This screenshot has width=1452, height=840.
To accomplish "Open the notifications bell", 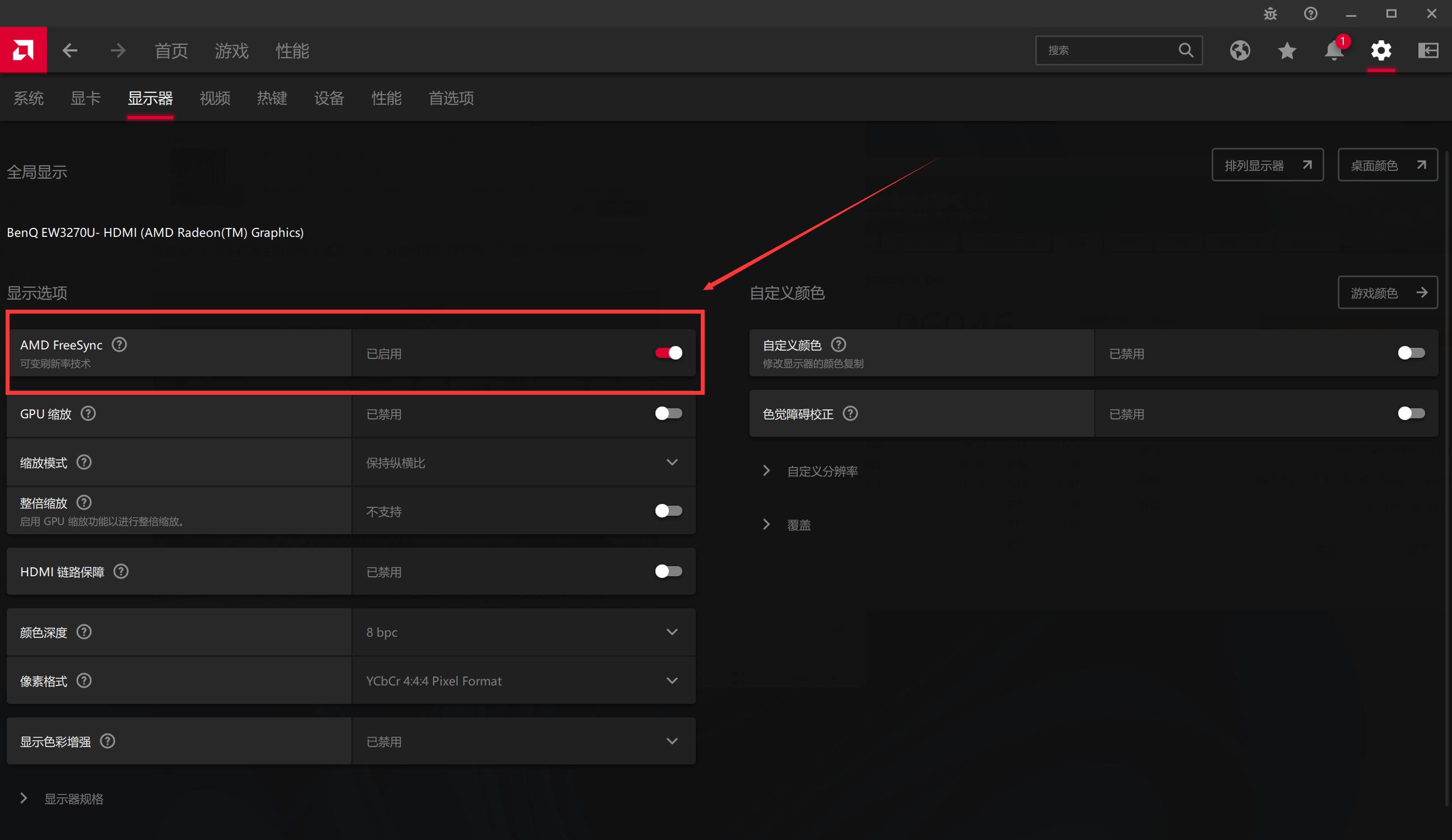I will tap(1333, 51).
